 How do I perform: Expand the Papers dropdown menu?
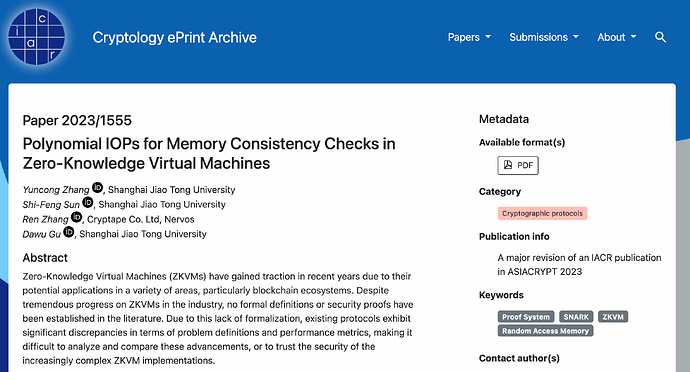pos(469,37)
